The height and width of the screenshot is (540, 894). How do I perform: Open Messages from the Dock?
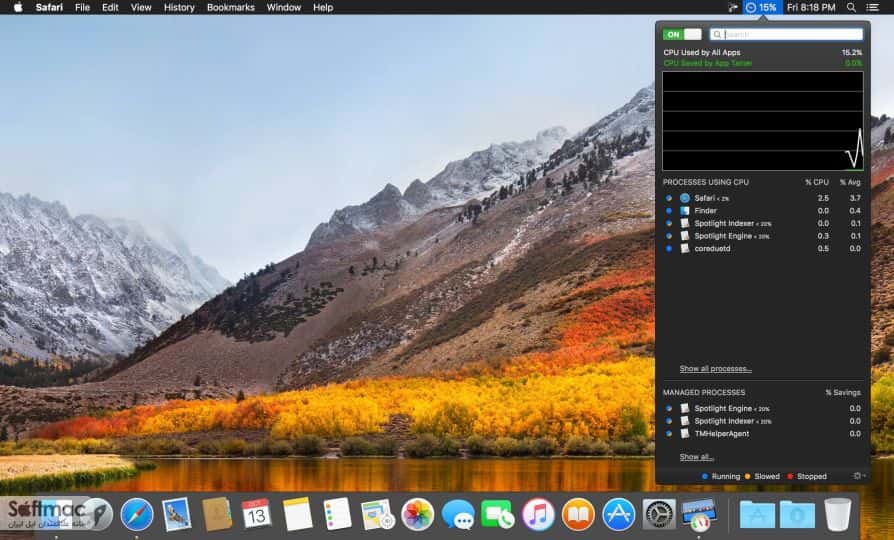(x=458, y=514)
